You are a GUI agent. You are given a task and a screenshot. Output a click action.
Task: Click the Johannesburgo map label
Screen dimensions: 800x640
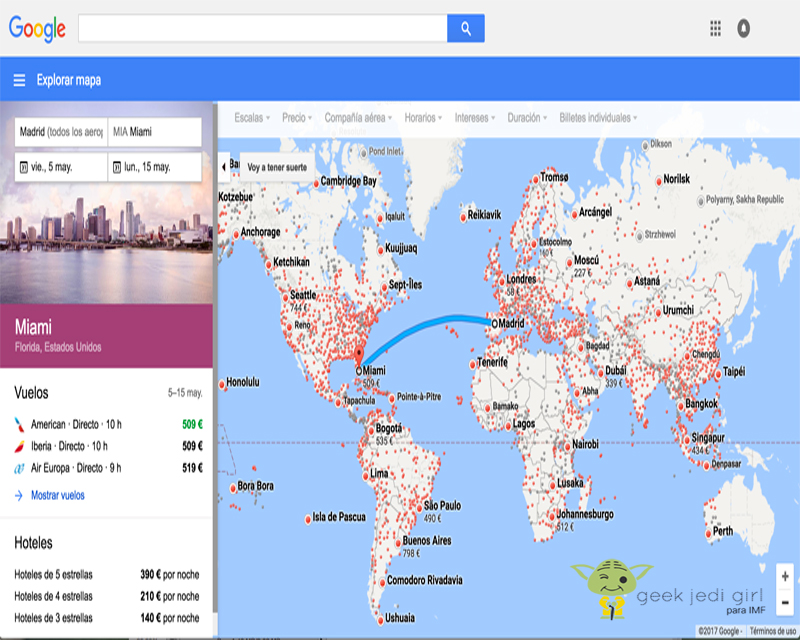(585, 514)
